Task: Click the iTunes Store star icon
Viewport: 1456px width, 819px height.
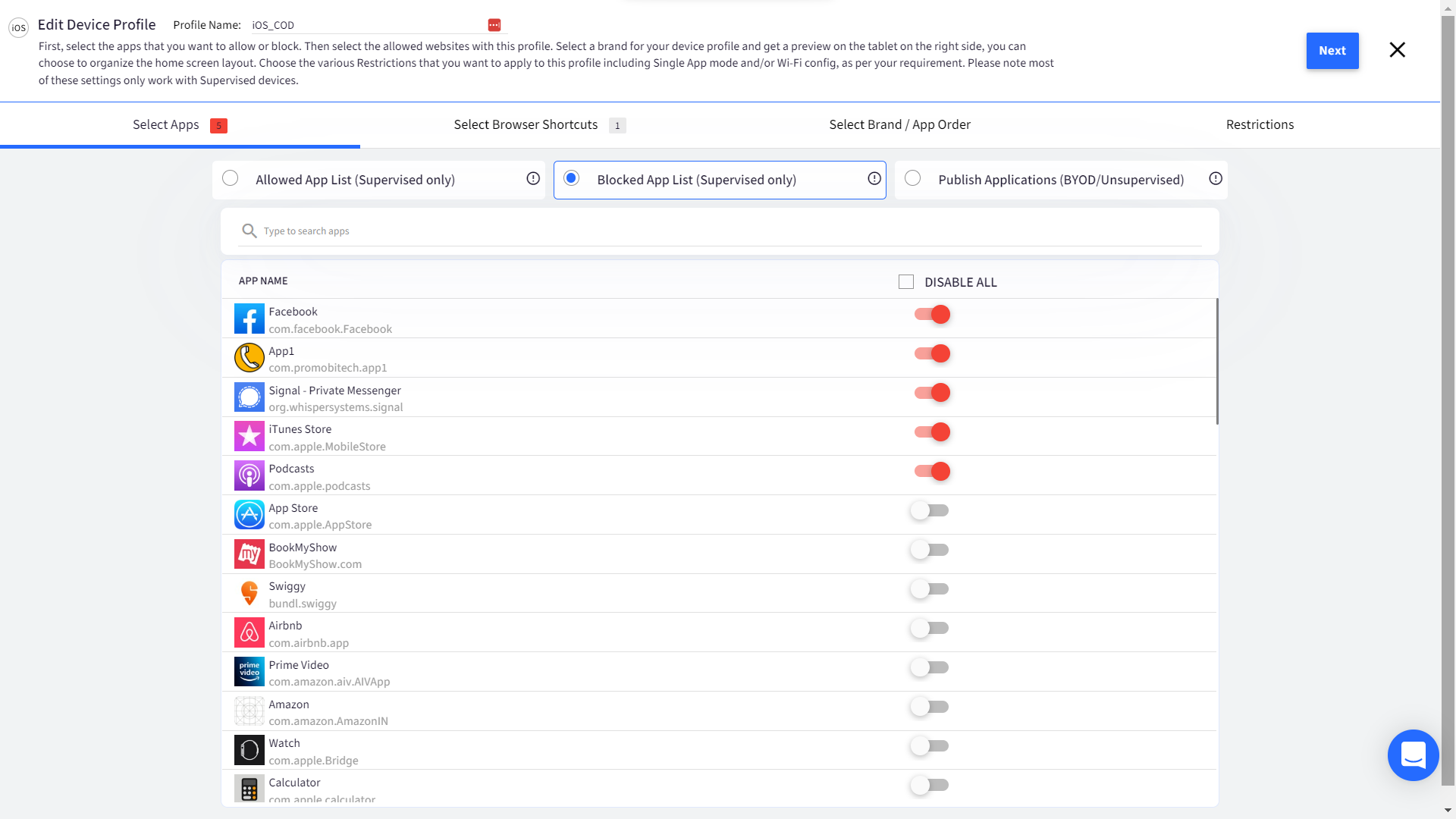Action: [249, 436]
